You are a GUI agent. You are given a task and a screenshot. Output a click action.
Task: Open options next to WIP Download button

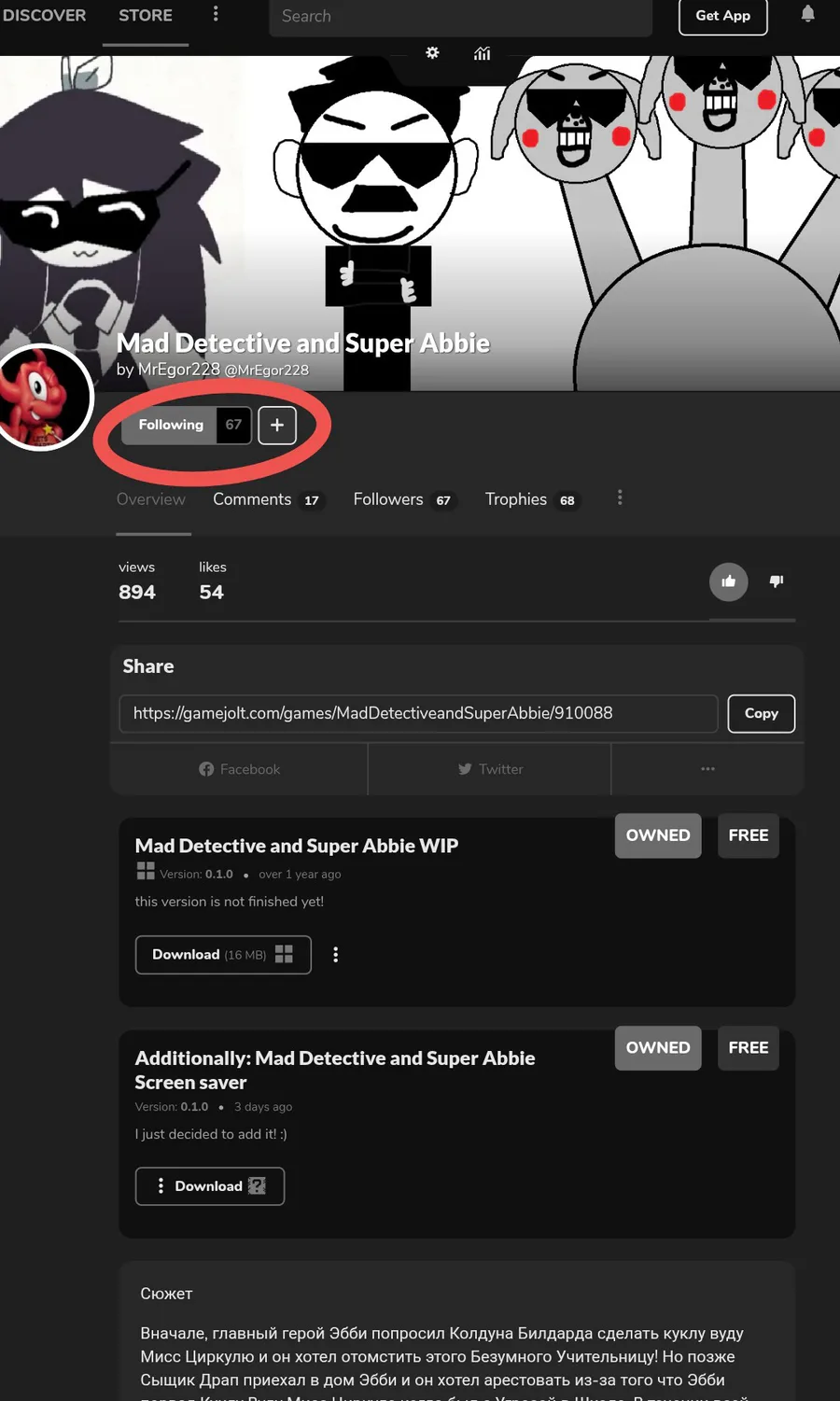[x=336, y=955]
